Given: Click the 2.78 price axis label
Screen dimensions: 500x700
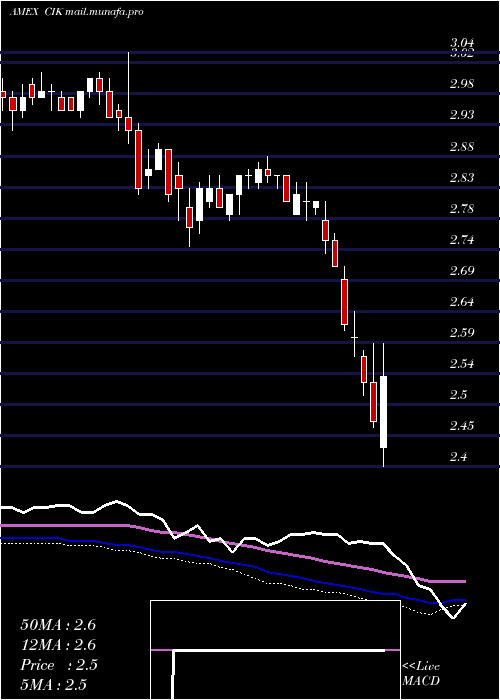Looking at the screenshot, I should 462,208.
